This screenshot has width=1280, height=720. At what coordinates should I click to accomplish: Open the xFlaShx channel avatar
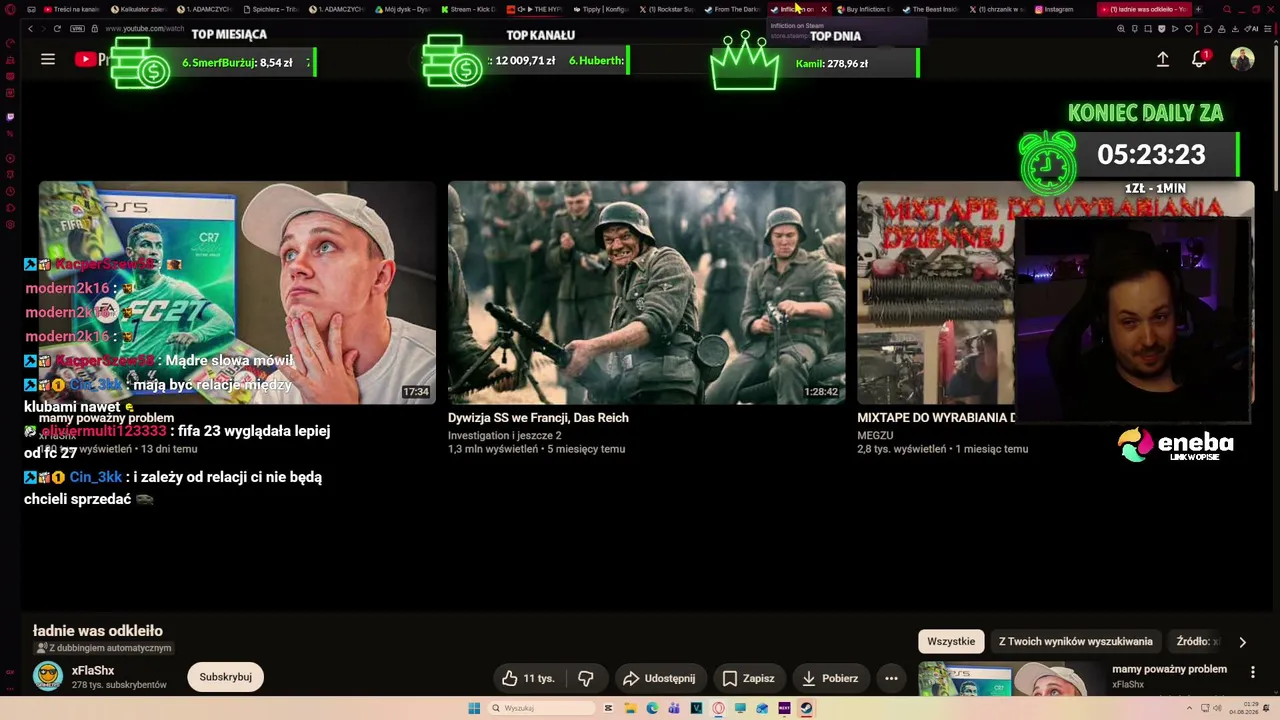(47, 677)
